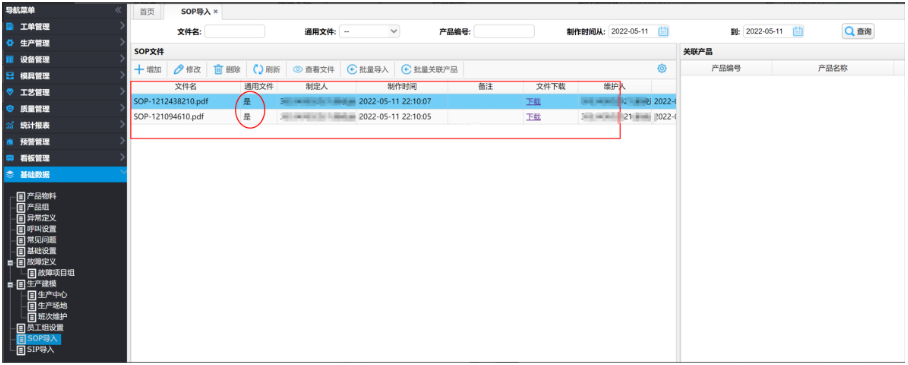Image resolution: width=908 pixels, height=365 pixels.
Task: Download SOP-121094610.pdf via 下载 link
Action: coord(533,117)
